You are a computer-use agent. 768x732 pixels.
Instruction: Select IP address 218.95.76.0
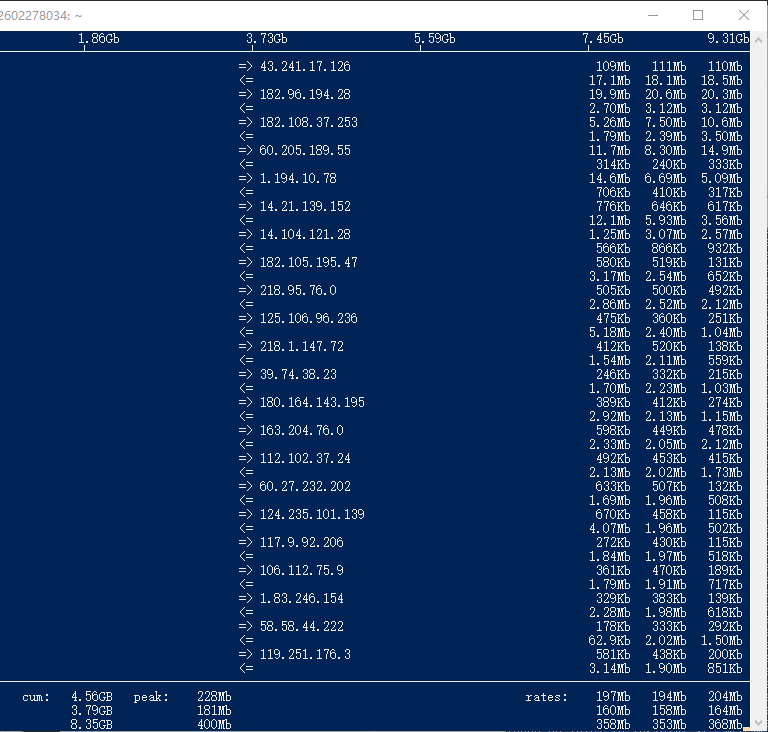298,290
